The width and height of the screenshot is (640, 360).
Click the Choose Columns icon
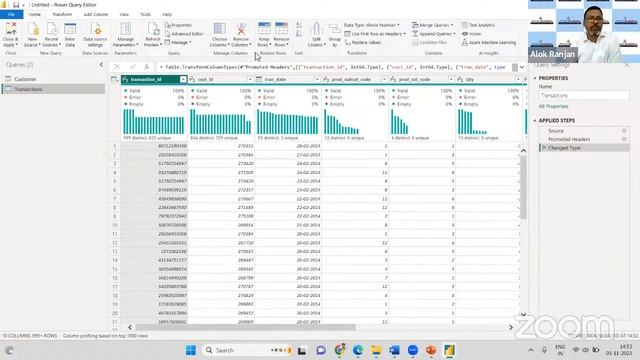tap(220, 29)
